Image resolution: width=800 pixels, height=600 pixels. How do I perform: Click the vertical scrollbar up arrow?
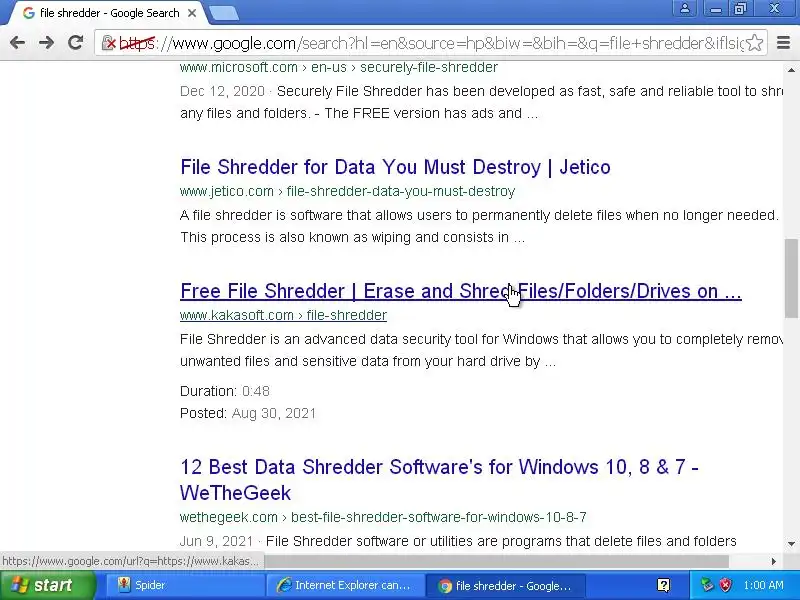pyautogui.click(x=791, y=69)
